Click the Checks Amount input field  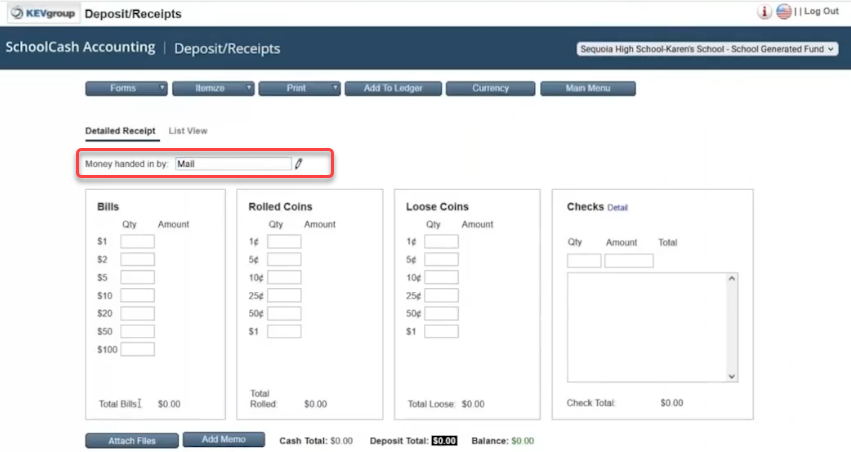coord(629,261)
